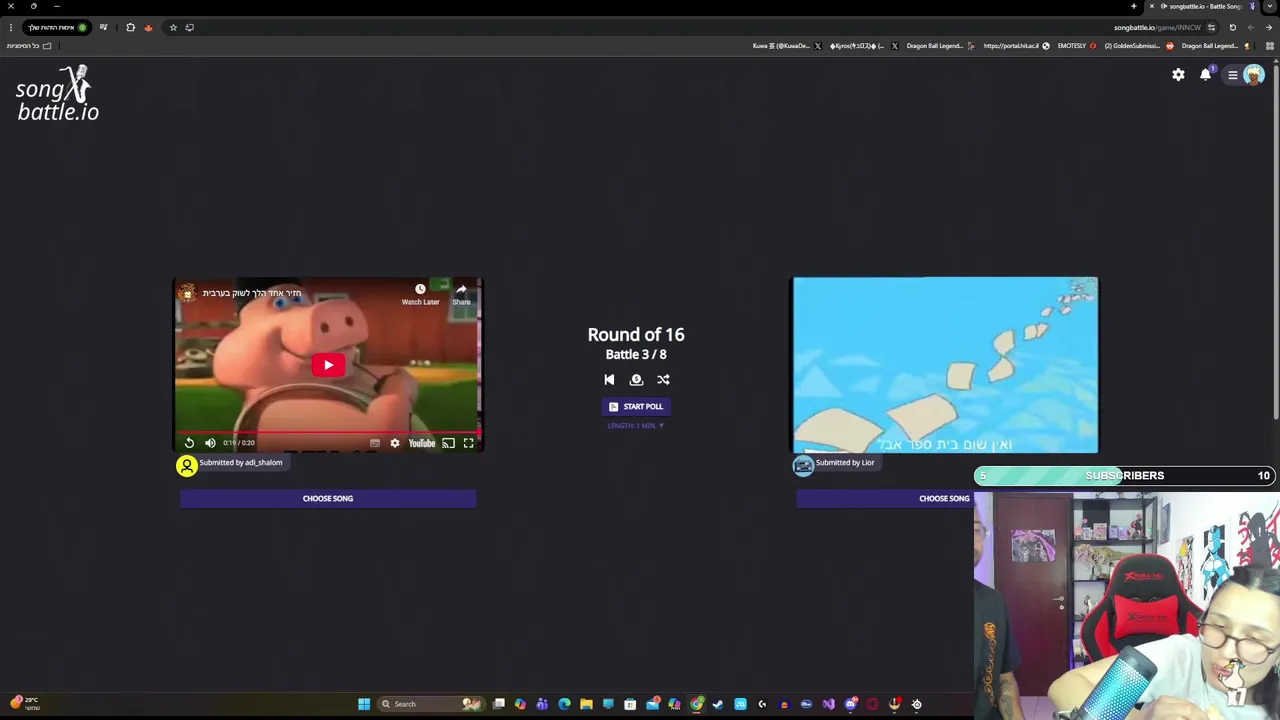The height and width of the screenshot is (720, 1280).
Task: Click the 'Battle 3 / 8' text
Action: click(x=636, y=354)
